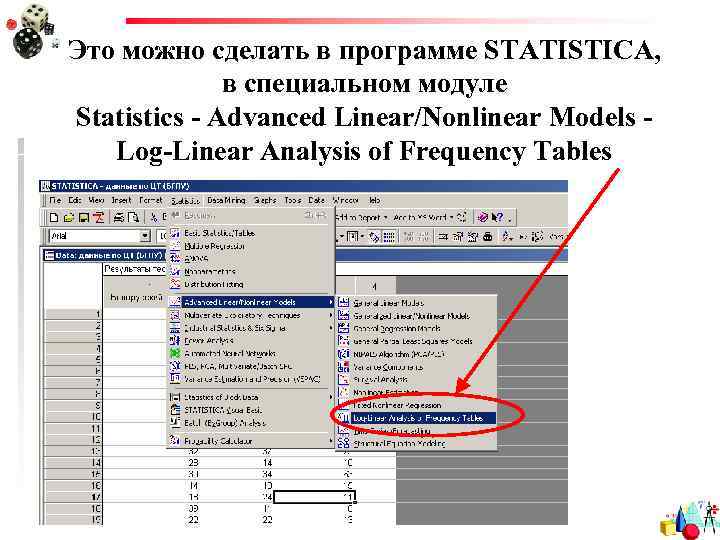This screenshot has height=540, width=720.
Task: Click the Variance Components icon
Action: point(343,367)
